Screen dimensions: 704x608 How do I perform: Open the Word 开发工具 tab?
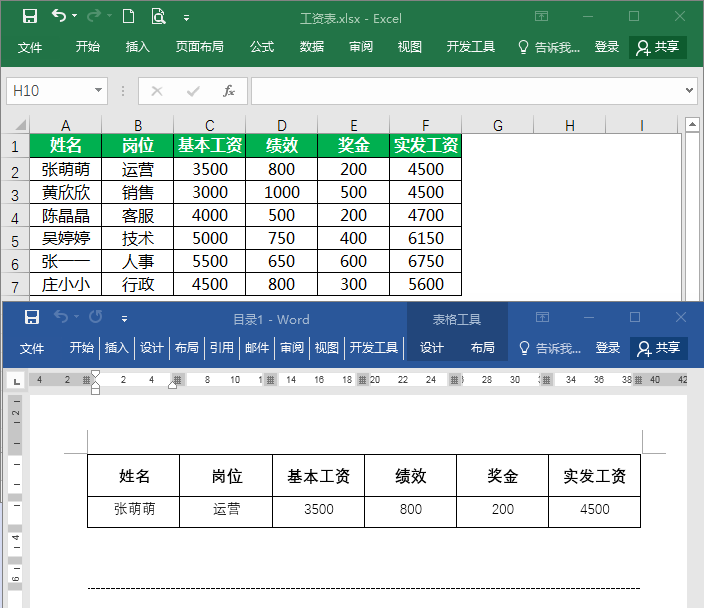coord(374,348)
